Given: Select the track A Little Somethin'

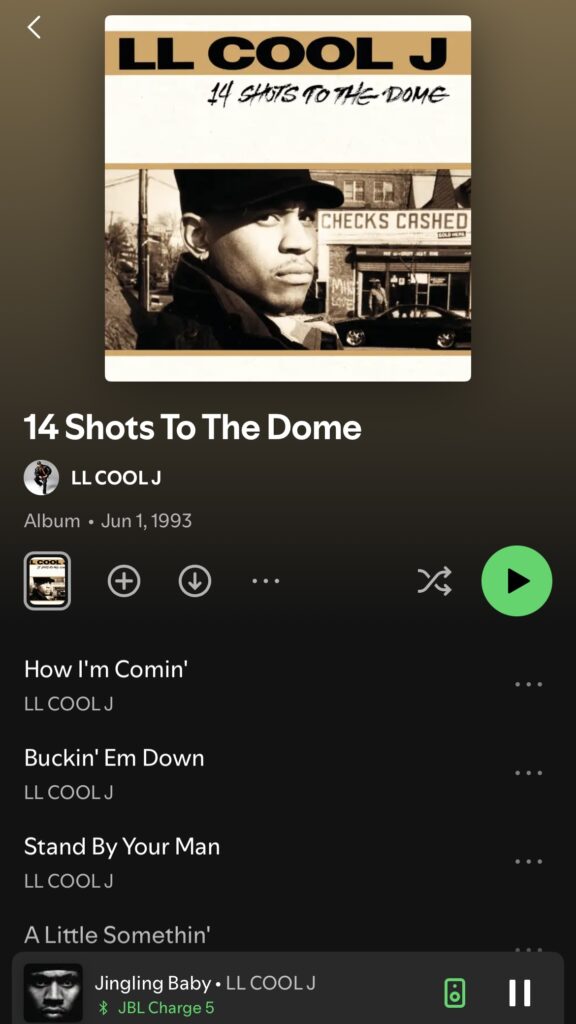Looking at the screenshot, I should pos(118,935).
